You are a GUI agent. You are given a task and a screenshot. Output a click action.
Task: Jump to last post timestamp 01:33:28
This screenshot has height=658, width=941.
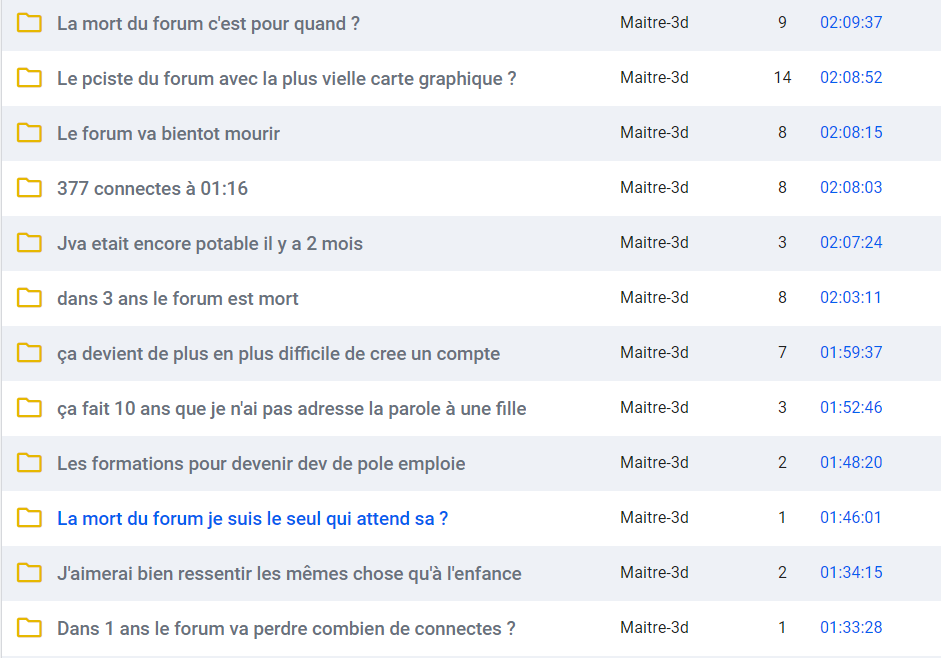pos(851,627)
